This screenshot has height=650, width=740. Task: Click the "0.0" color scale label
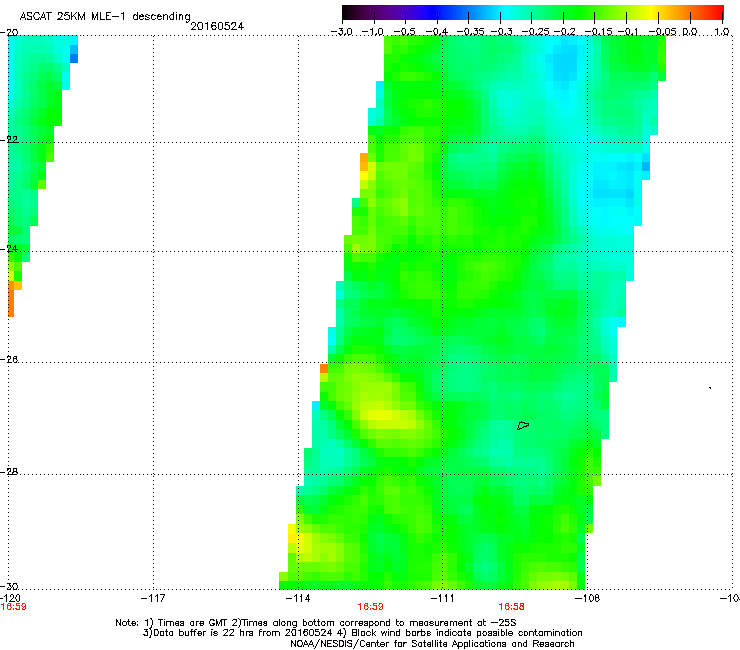coord(690,32)
